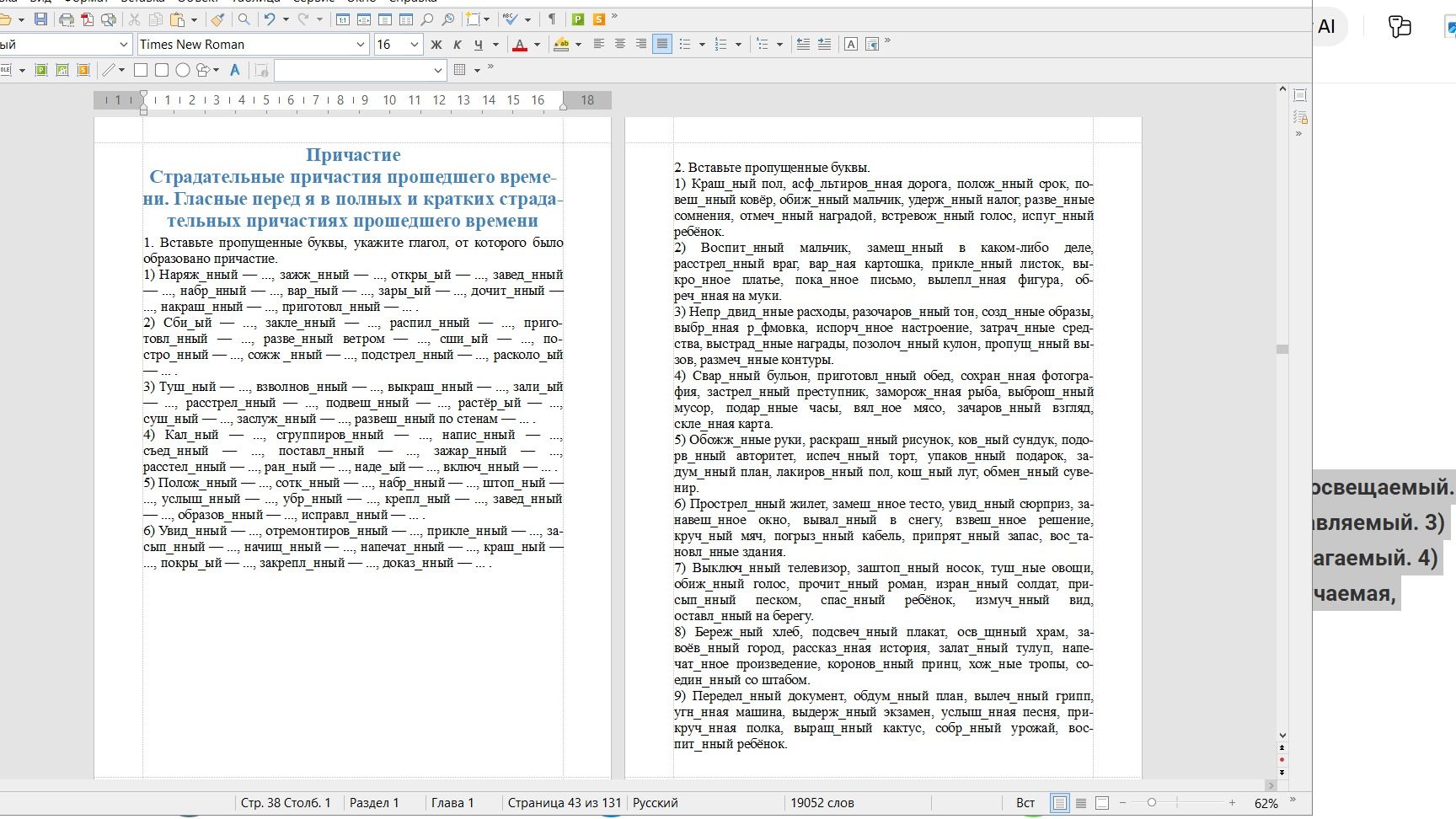Expand the paragraph style dropdown
This screenshot has height=819, width=1456.
pos(124,44)
